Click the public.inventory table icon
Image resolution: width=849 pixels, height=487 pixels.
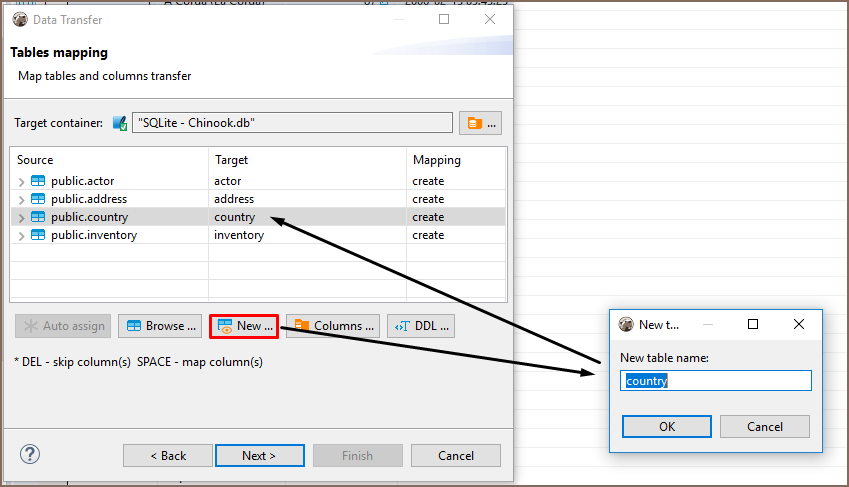[x=38, y=235]
